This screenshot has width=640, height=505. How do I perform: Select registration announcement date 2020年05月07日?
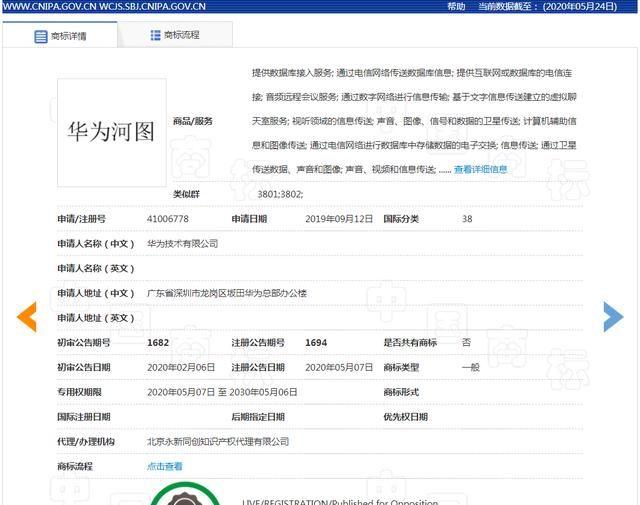339,367
